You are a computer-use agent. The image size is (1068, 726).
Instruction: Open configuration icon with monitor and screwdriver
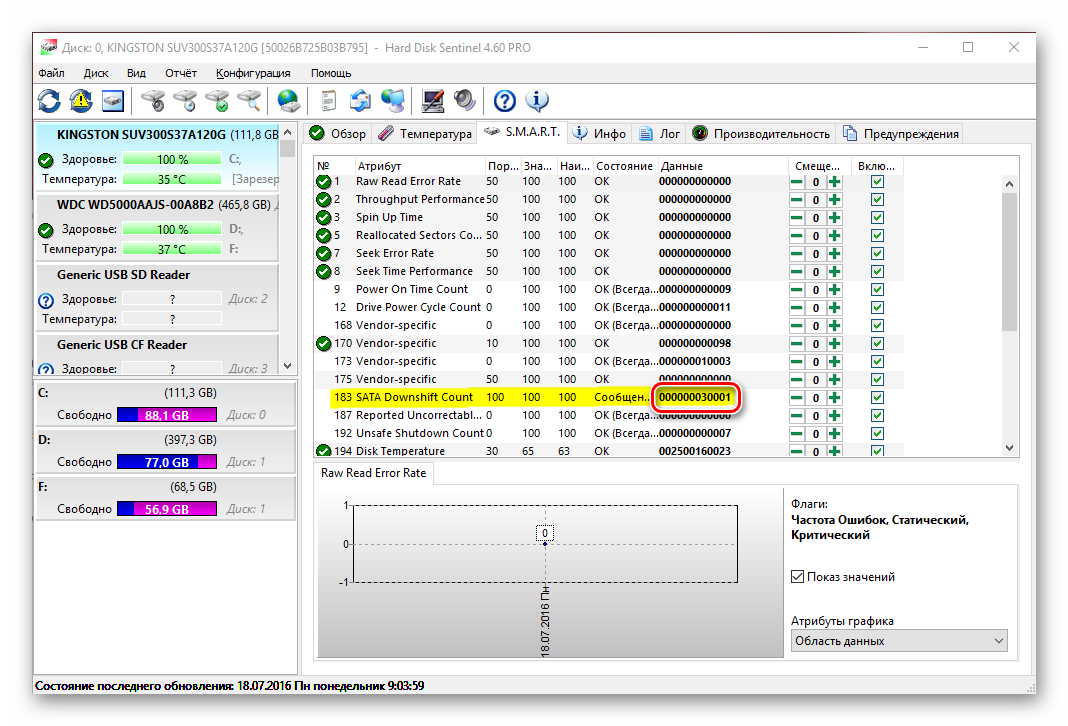[433, 101]
